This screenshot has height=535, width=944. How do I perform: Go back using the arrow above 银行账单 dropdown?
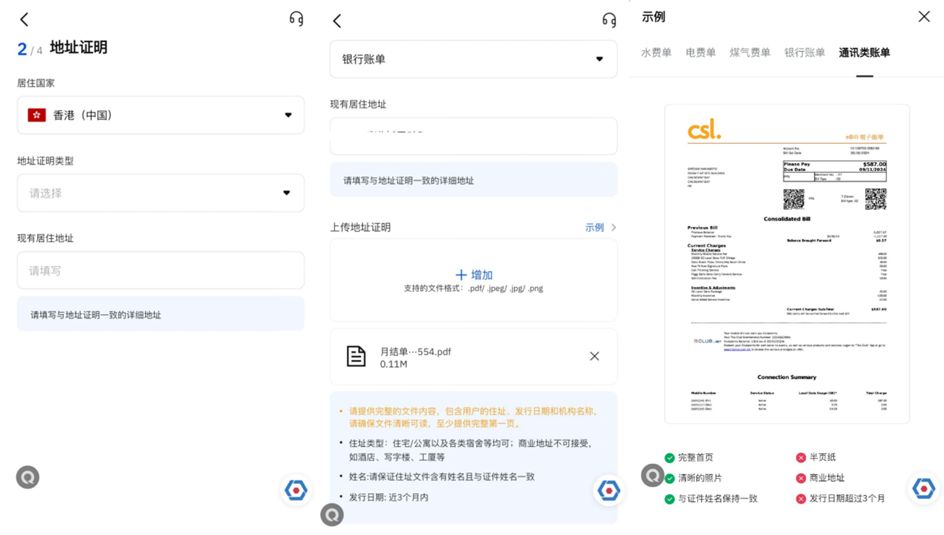pos(337,21)
